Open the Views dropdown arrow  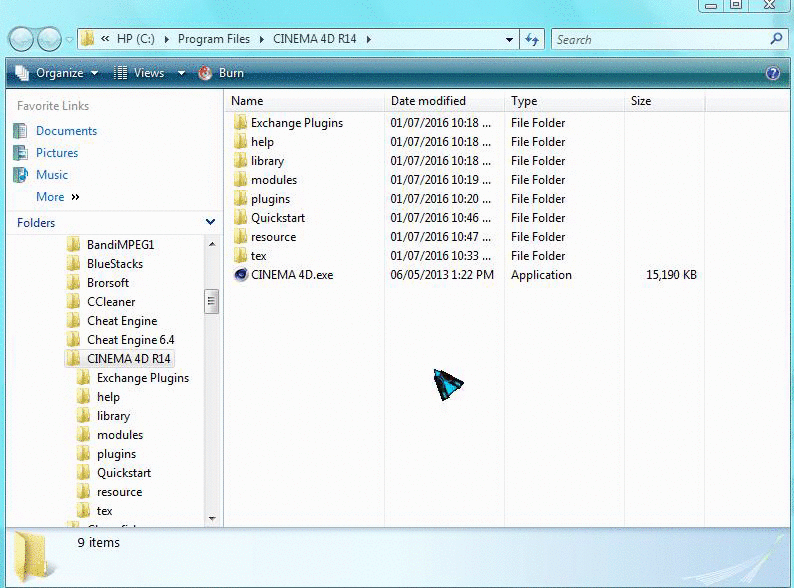181,73
